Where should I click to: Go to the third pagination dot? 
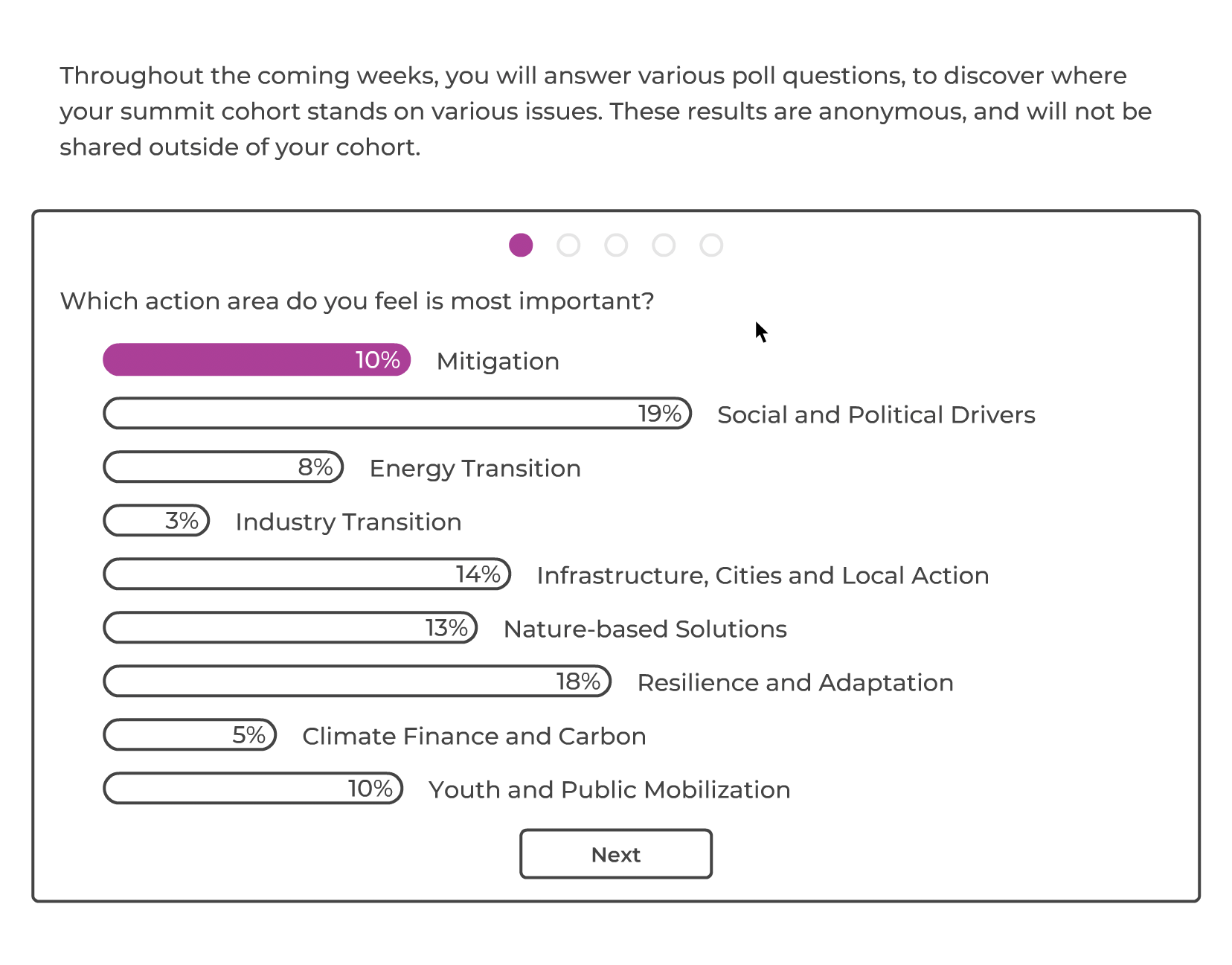[x=616, y=245]
